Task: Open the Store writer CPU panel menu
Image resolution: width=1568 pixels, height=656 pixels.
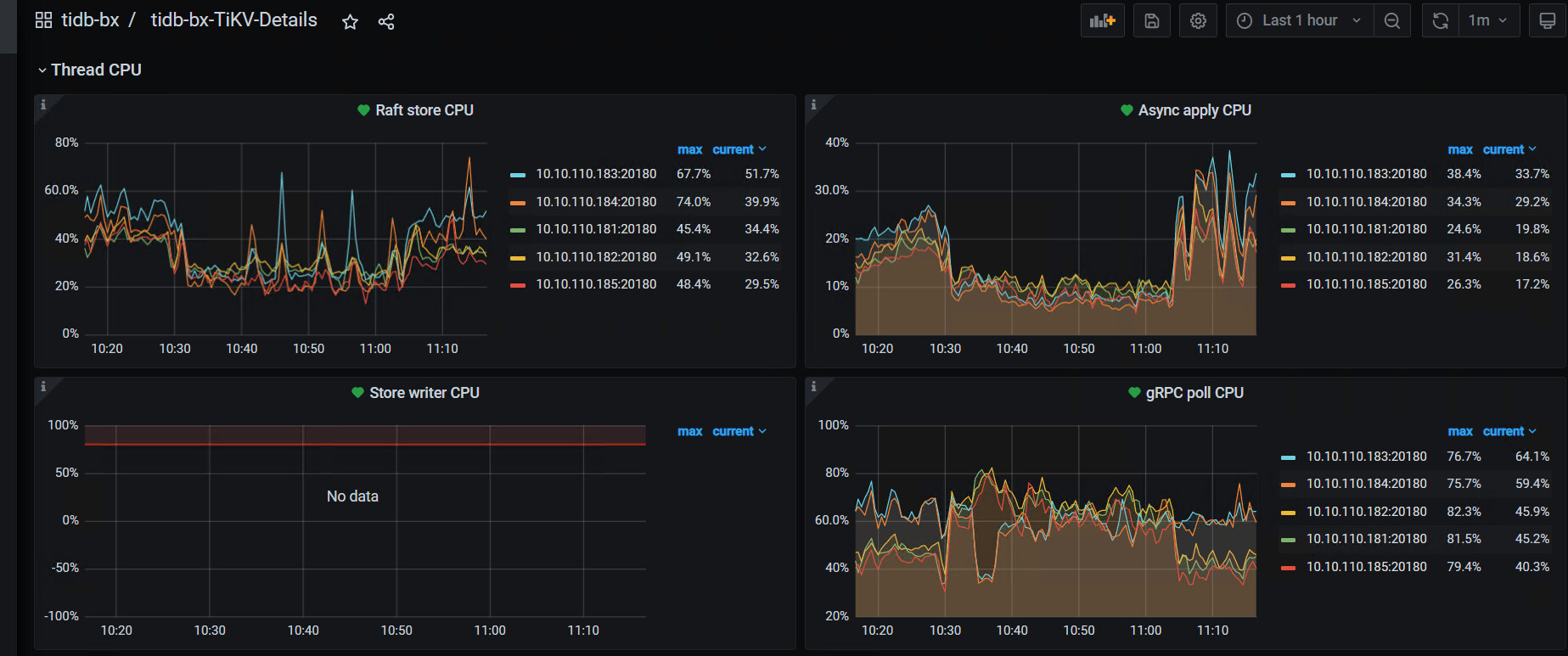Action: (x=424, y=393)
